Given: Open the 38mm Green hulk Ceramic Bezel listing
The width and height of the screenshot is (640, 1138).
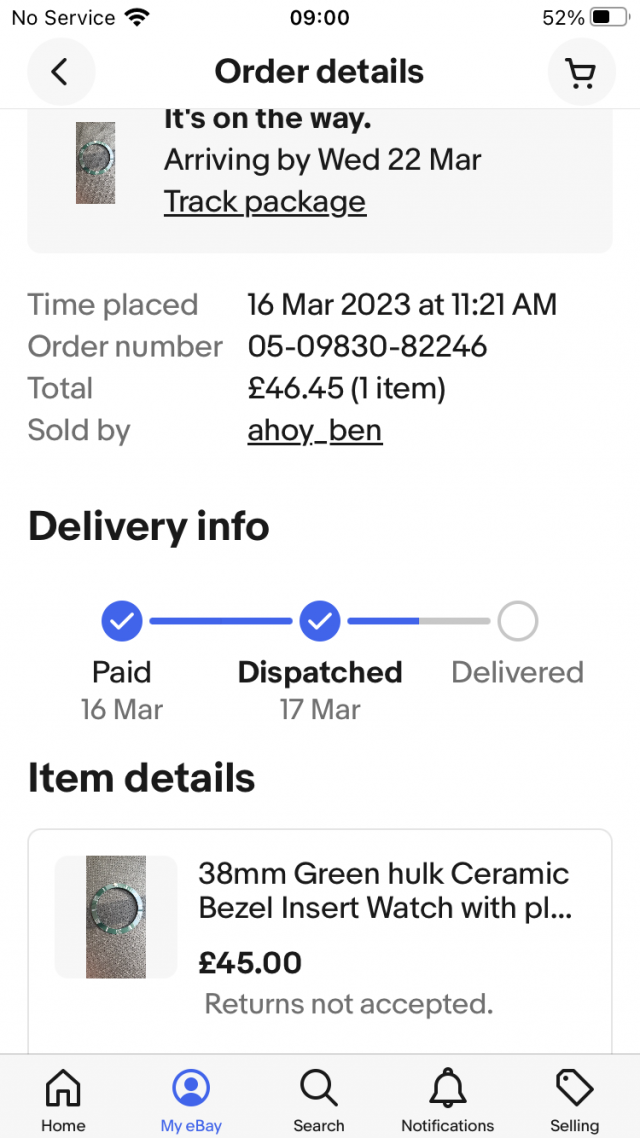Looking at the screenshot, I should click(385, 891).
